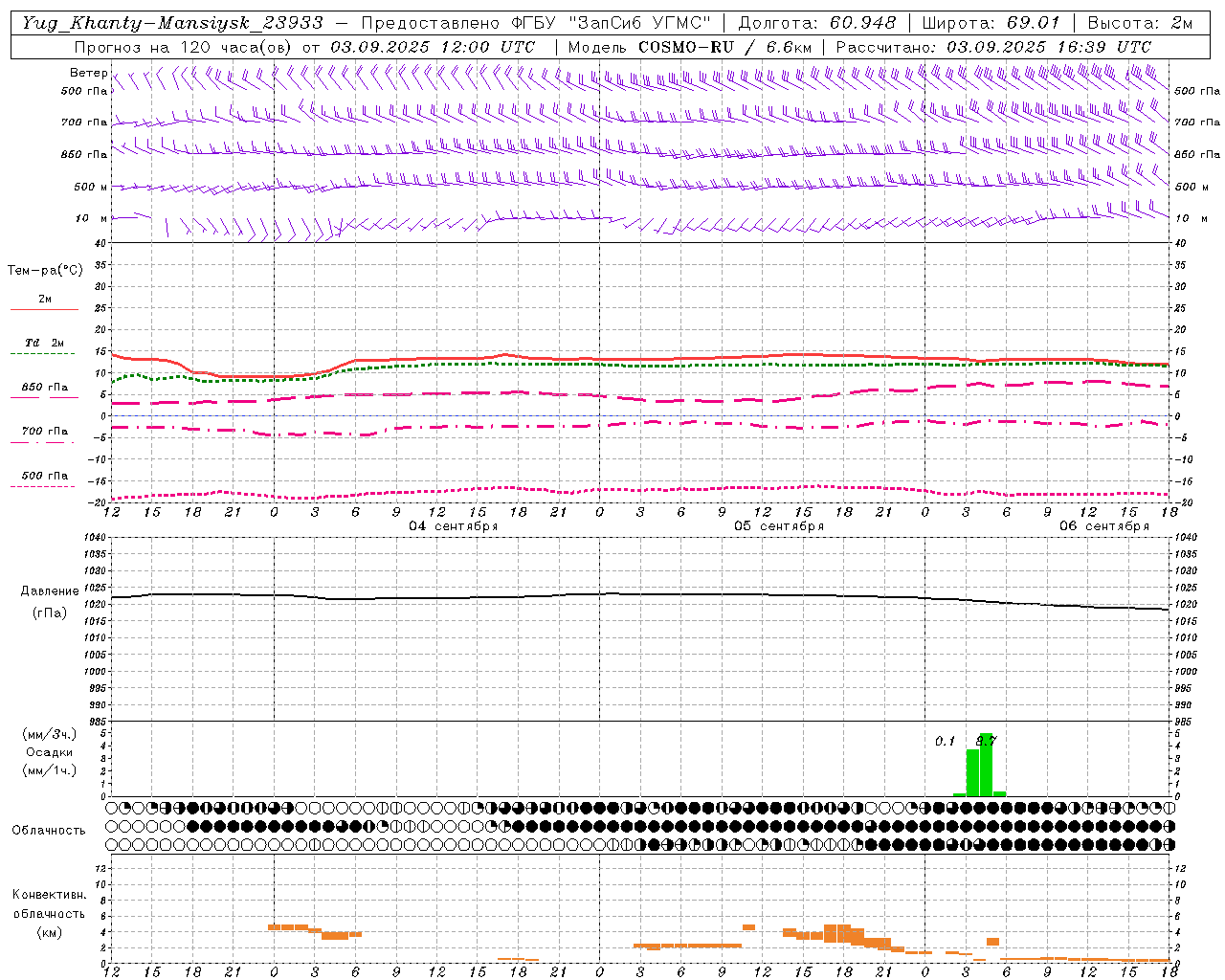The height and width of the screenshot is (980, 1225).
Task: Click the tallest green precipitation bar
Action: click(986, 765)
